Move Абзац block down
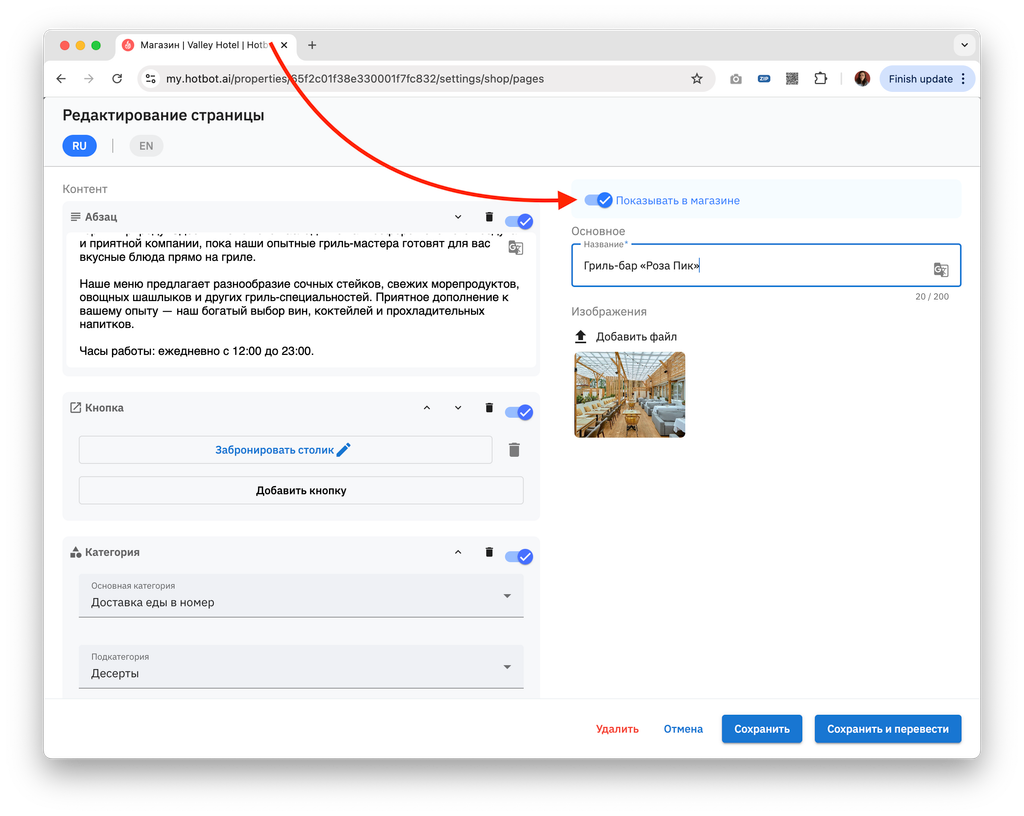Viewport: 1024px width, 816px height. [x=458, y=217]
